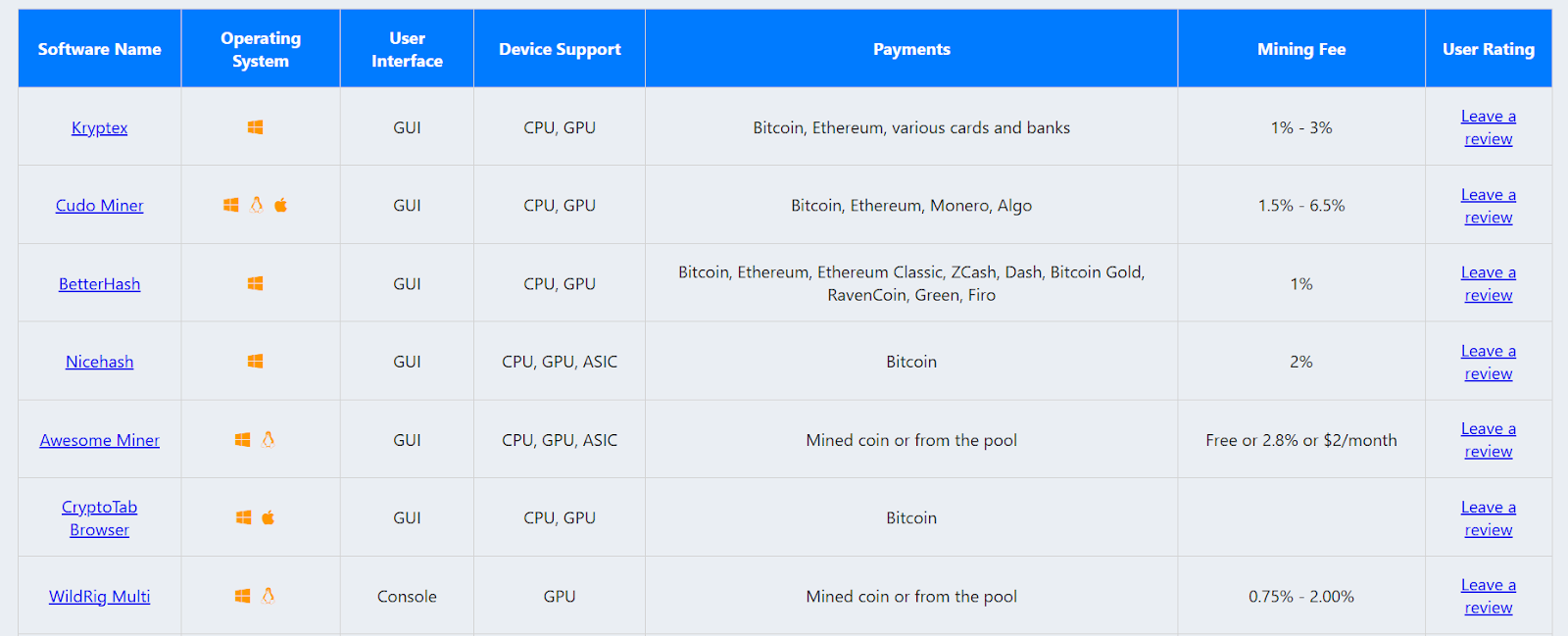Open the Cudo Miner link

coord(99,205)
